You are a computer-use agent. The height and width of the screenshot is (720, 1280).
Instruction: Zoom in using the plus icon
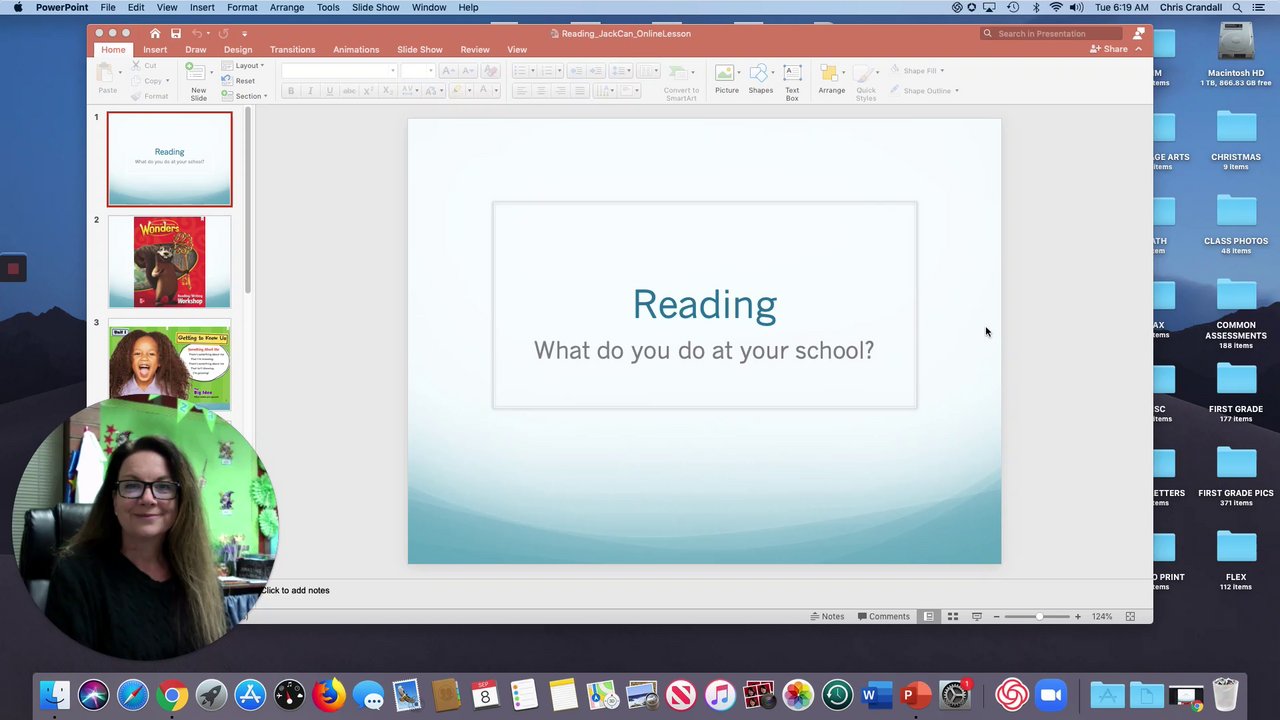[x=1077, y=616]
